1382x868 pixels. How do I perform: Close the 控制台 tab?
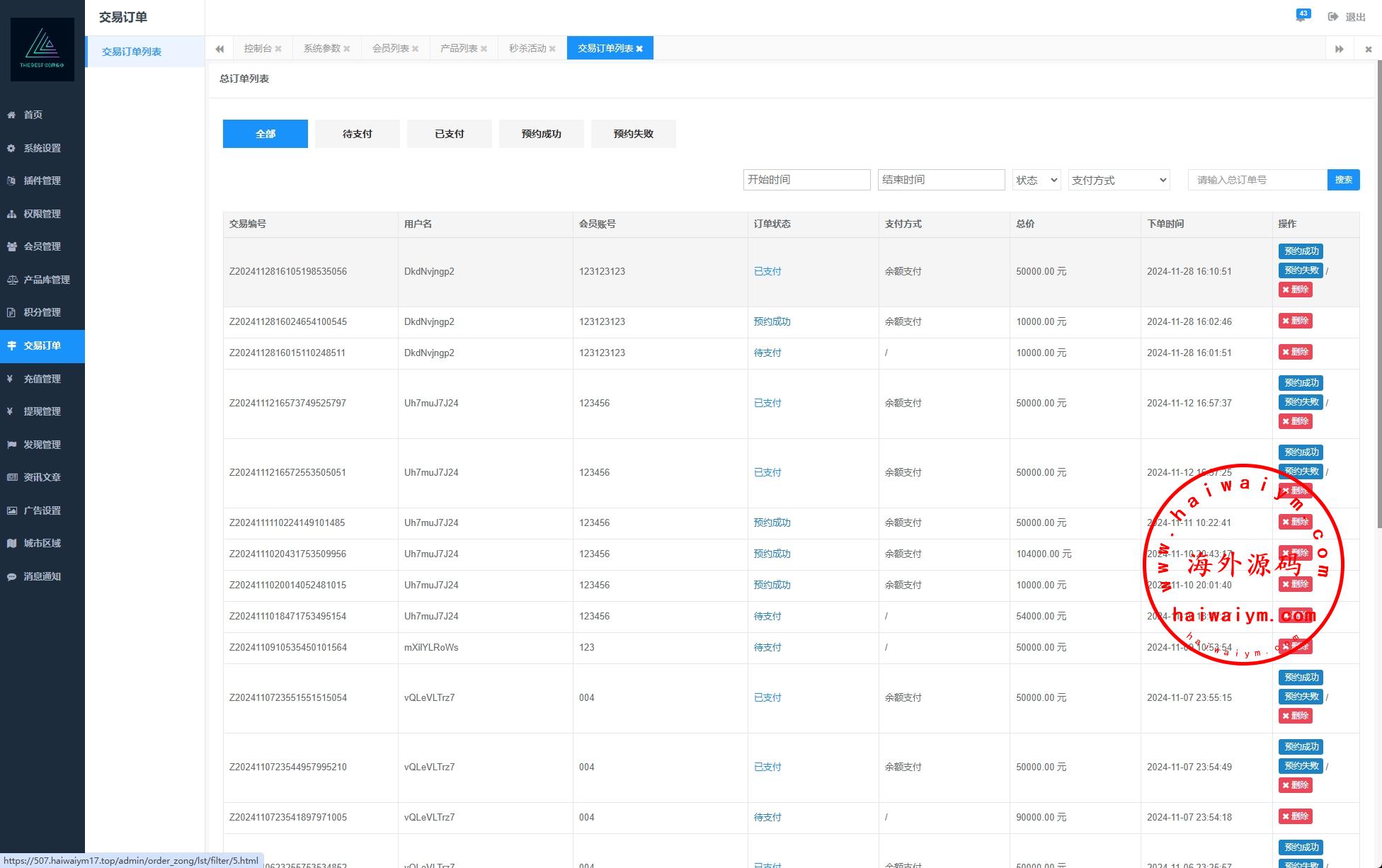tap(278, 49)
